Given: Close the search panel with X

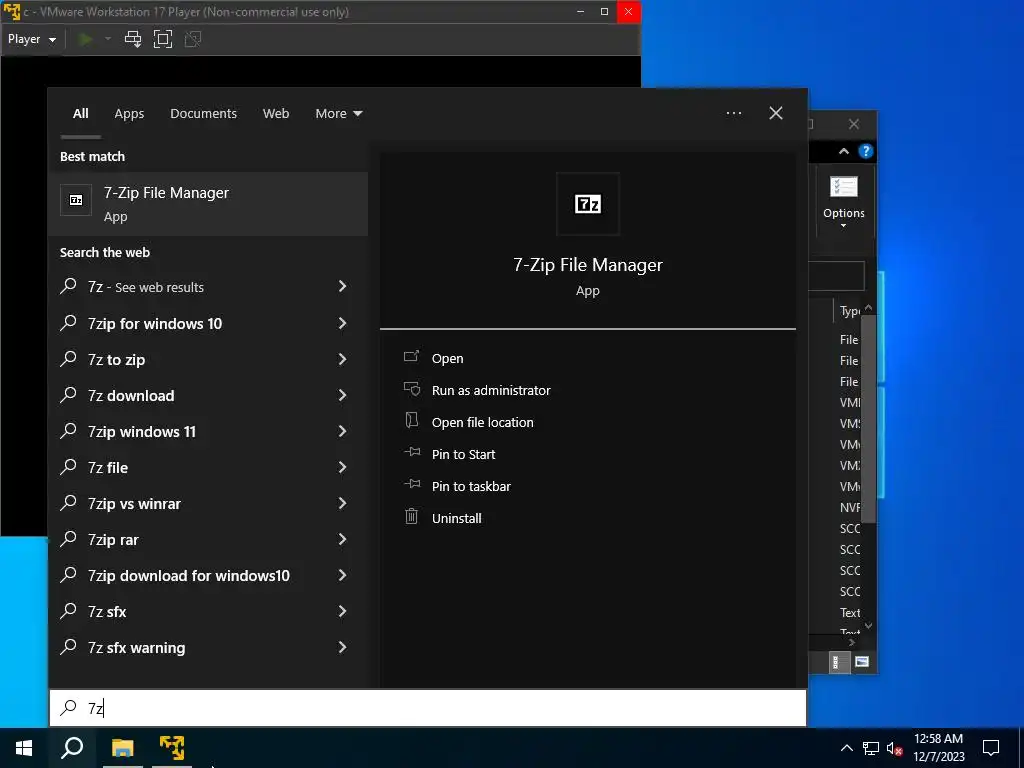Looking at the screenshot, I should (776, 113).
